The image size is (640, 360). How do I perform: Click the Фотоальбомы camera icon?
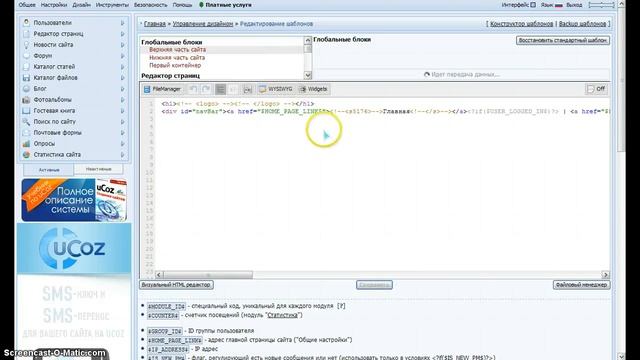[x=27, y=100]
